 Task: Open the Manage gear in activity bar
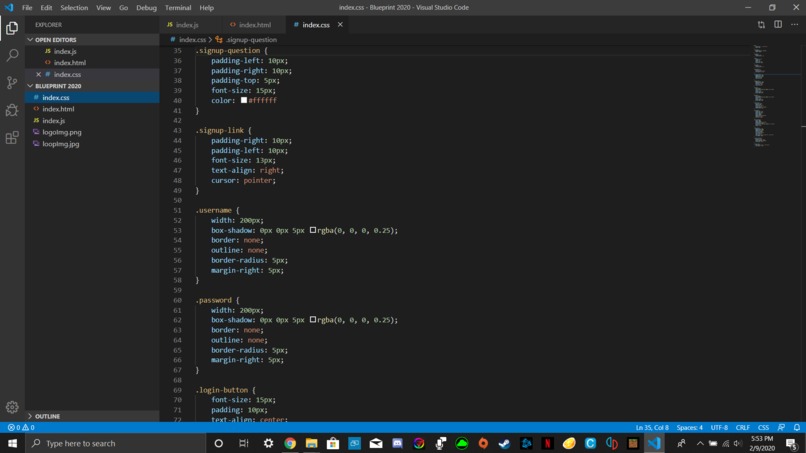point(12,407)
